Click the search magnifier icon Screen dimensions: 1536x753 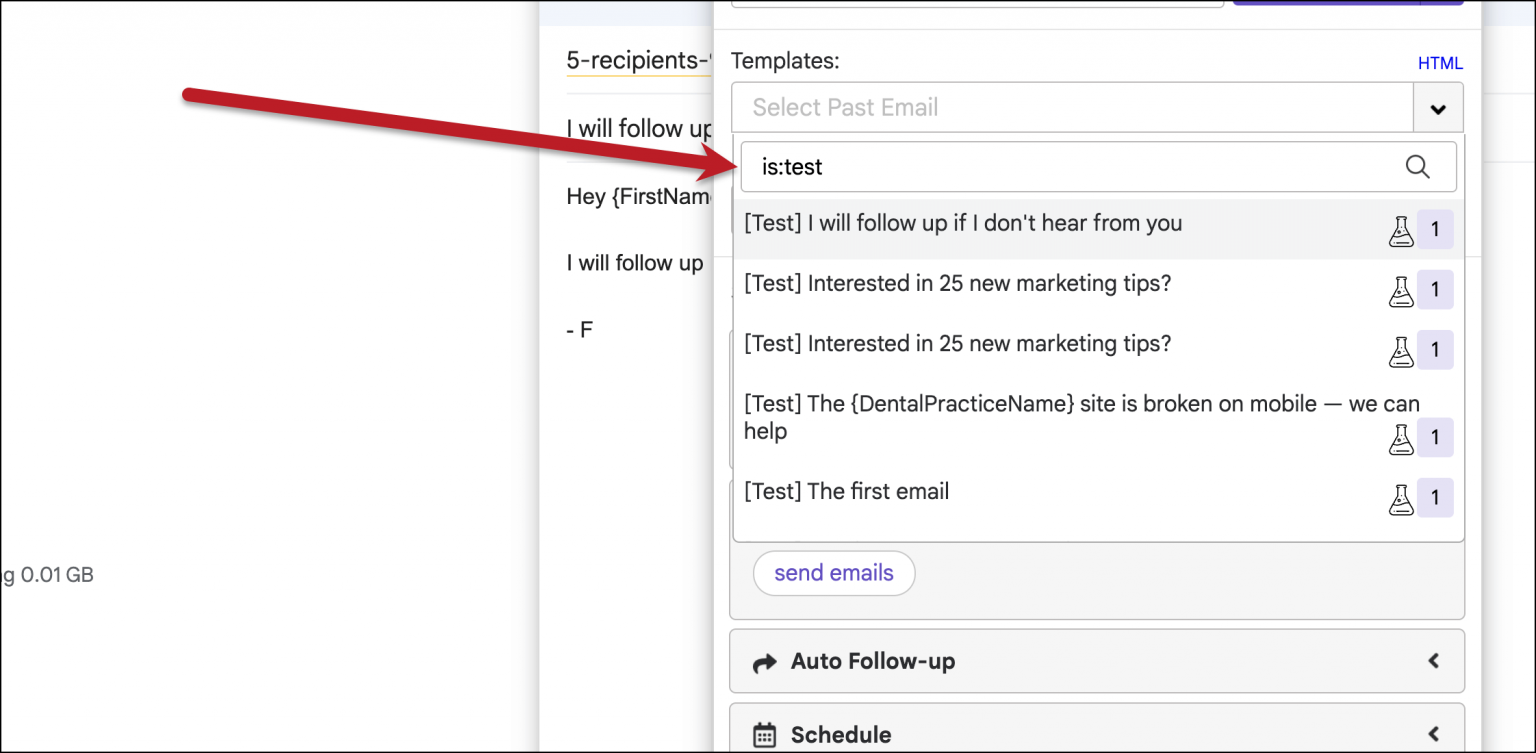click(1418, 167)
